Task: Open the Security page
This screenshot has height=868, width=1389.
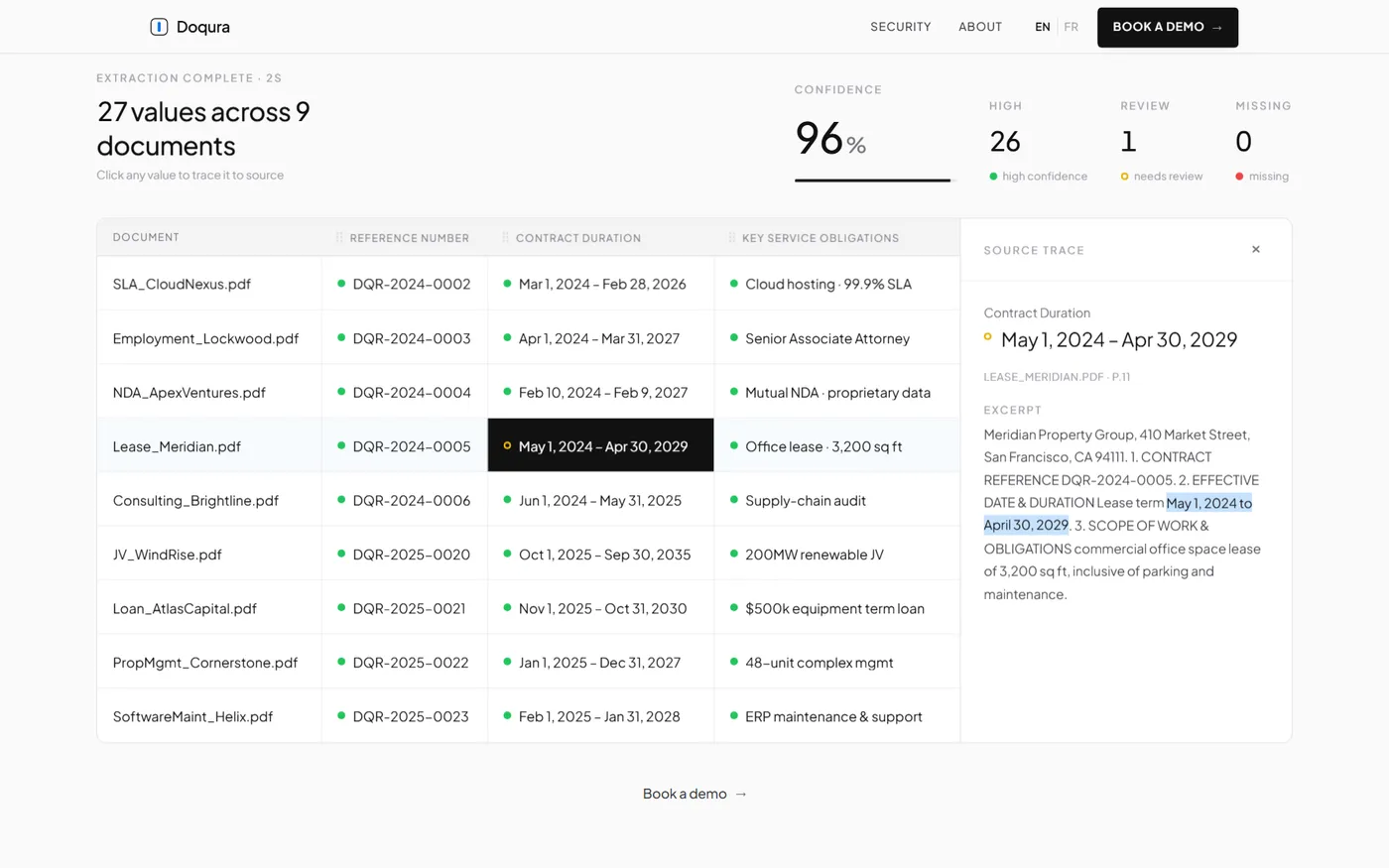Action: 901,27
